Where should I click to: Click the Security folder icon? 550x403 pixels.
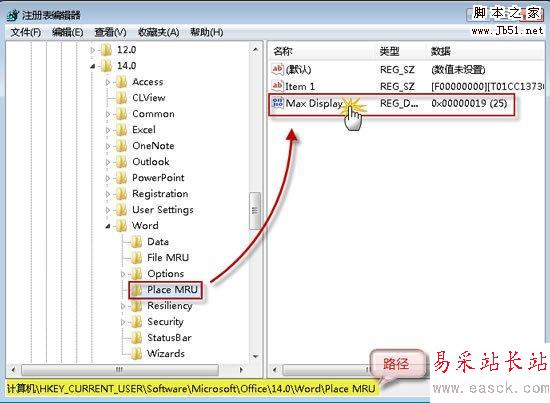(136, 322)
